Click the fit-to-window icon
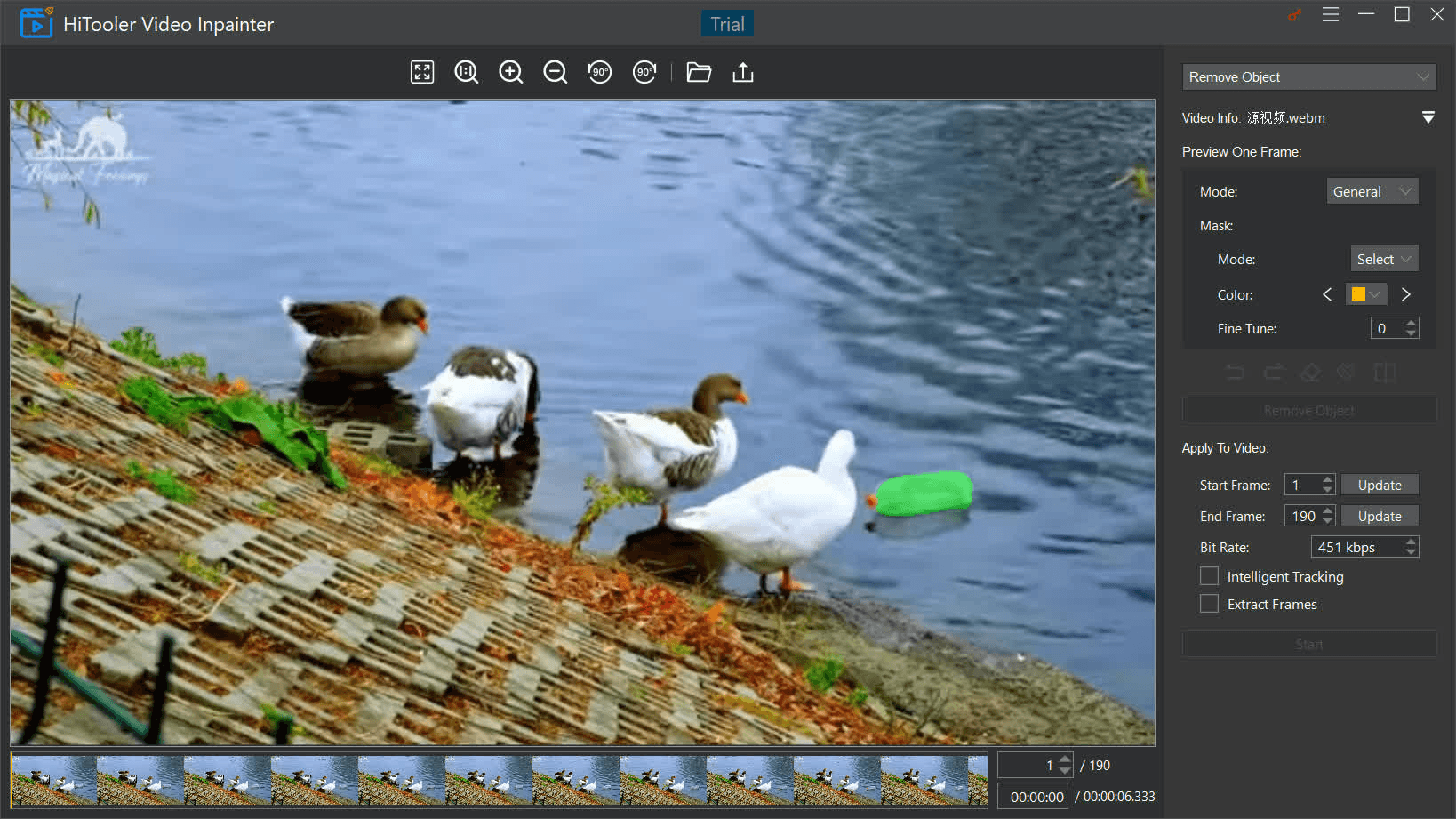Screen dimensions: 1456x819 click(422, 72)
